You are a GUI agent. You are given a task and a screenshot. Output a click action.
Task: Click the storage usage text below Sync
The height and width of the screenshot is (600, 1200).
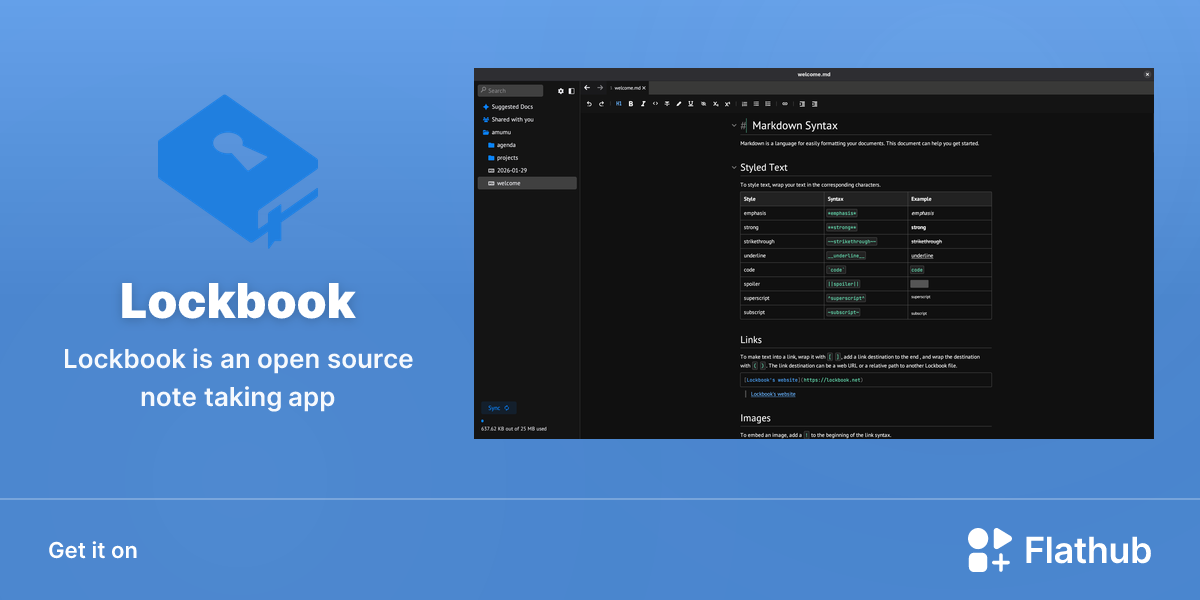(514, 429)
